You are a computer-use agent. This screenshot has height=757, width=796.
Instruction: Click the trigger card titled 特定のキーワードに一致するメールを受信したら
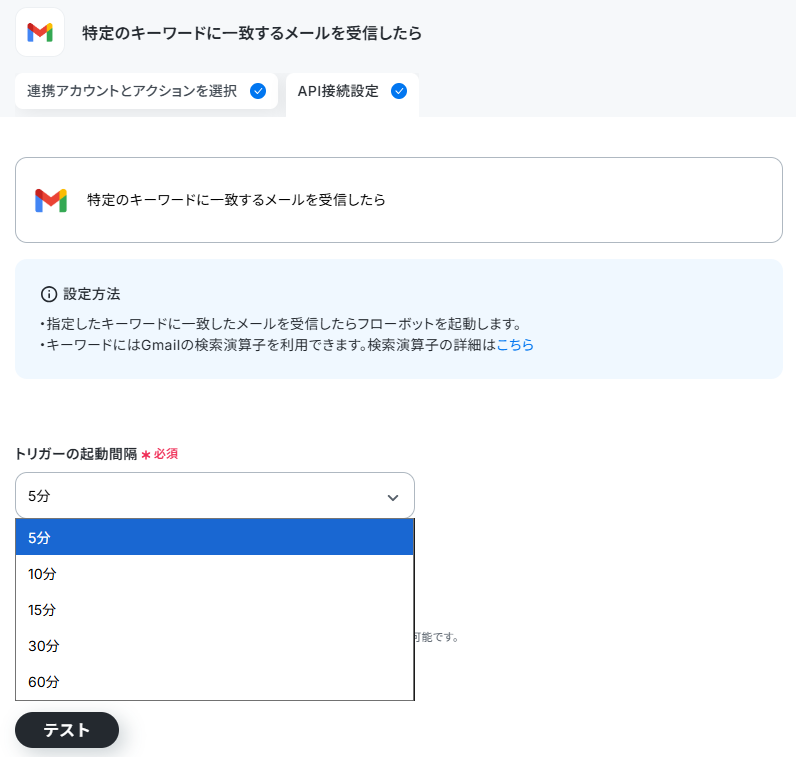point(399,200)
